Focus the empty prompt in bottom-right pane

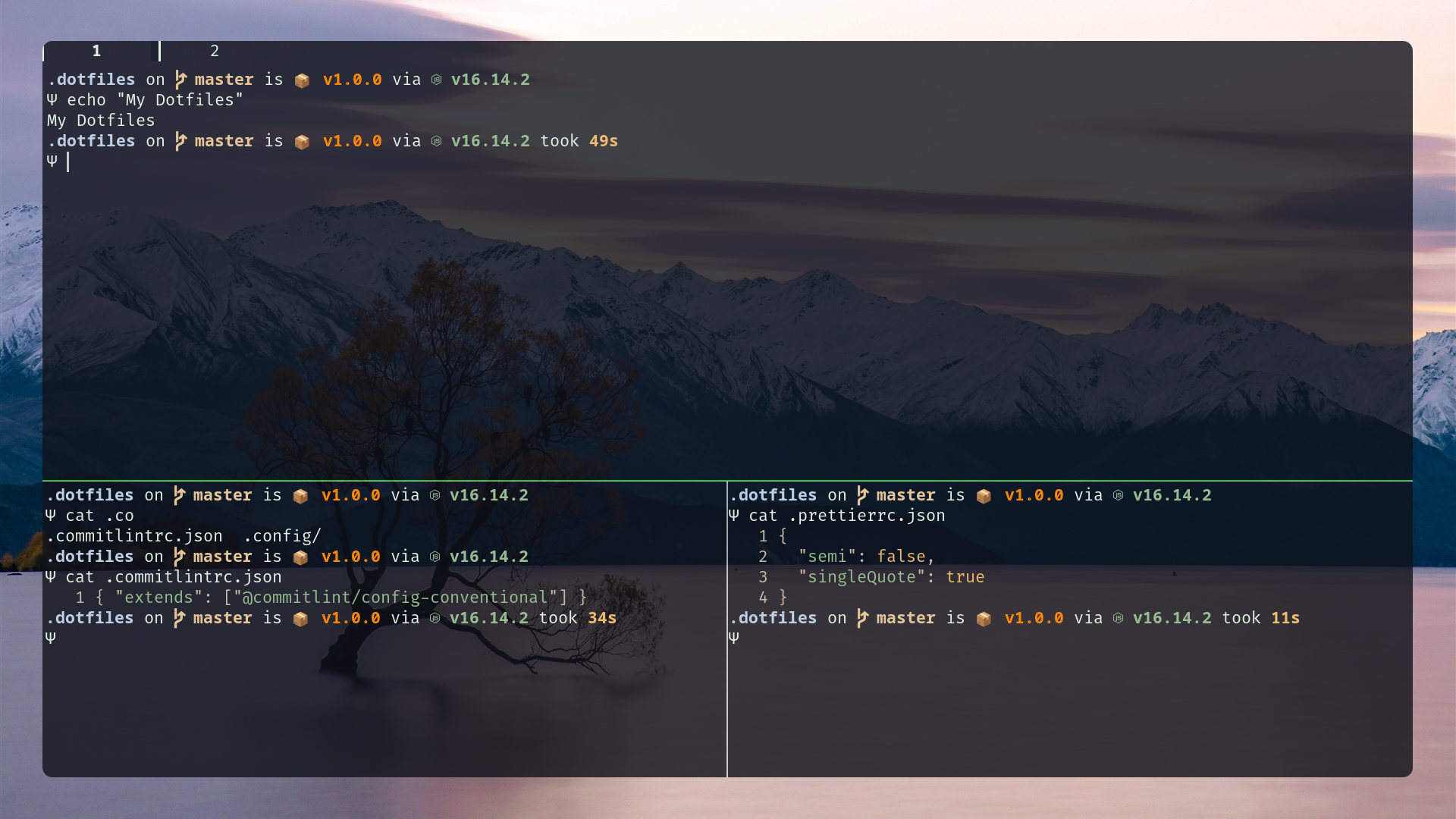(x=734, y=638)
